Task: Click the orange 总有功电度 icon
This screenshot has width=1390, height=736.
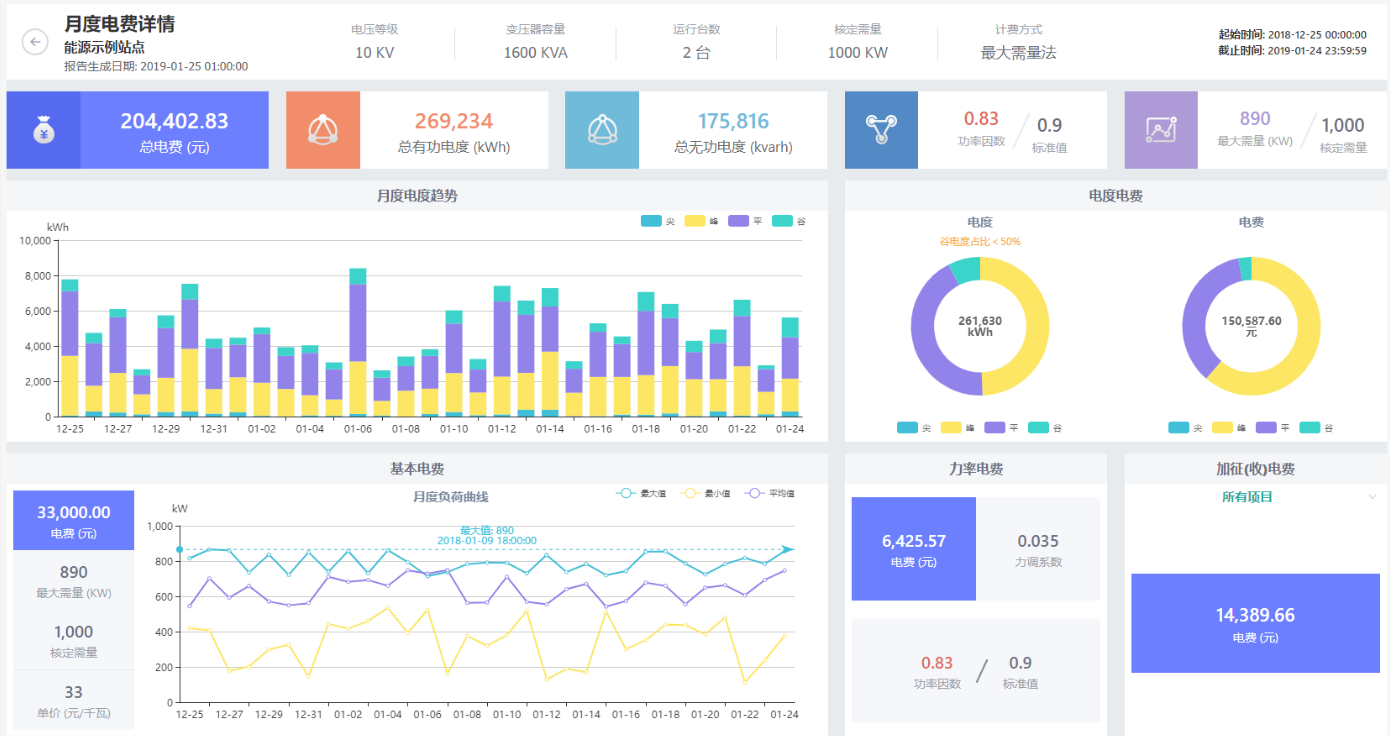Action: pyautogui.click(x=322, y=130)
